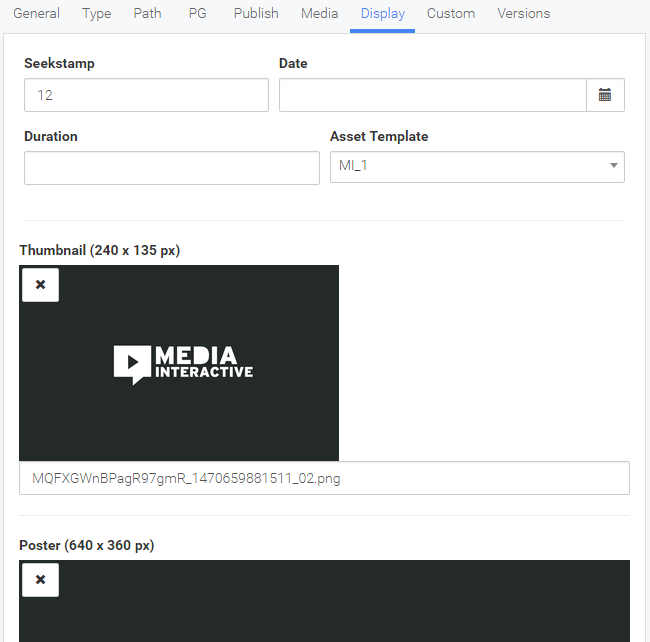This screenshot has height=642, width=650.
Task: Switch to the General tab
Action: pyautogui.click(x=36, y=14)
